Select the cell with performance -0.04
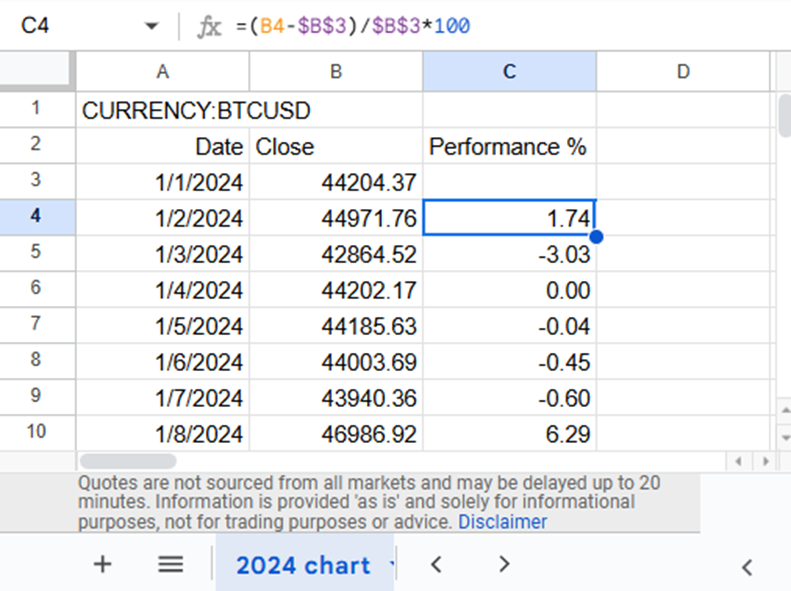The width and height of the screenshot is (791, 591). 510,326
